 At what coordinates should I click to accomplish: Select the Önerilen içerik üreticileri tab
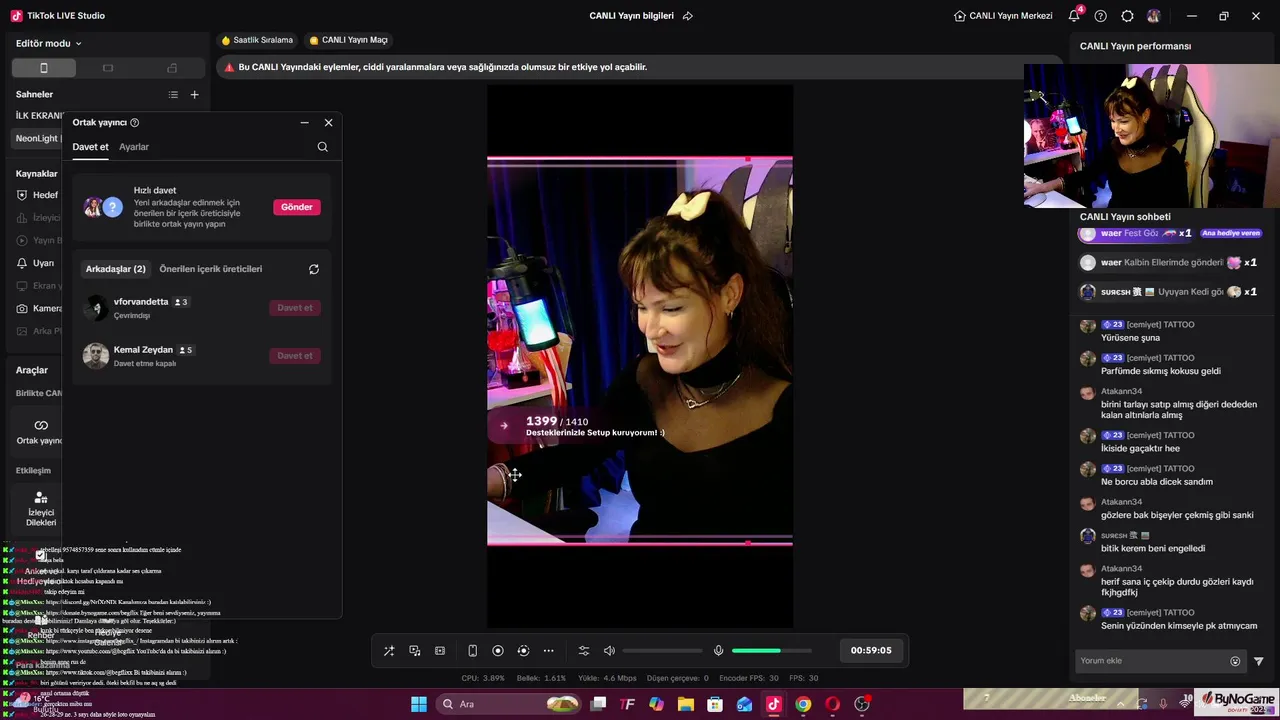pyautogui.click(x=210, y=269)
